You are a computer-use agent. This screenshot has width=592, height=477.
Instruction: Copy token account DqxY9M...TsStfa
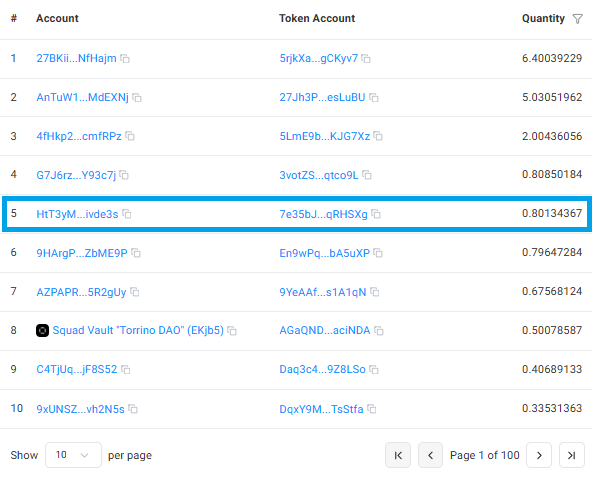pyautogui.click(x=372, y=409)
